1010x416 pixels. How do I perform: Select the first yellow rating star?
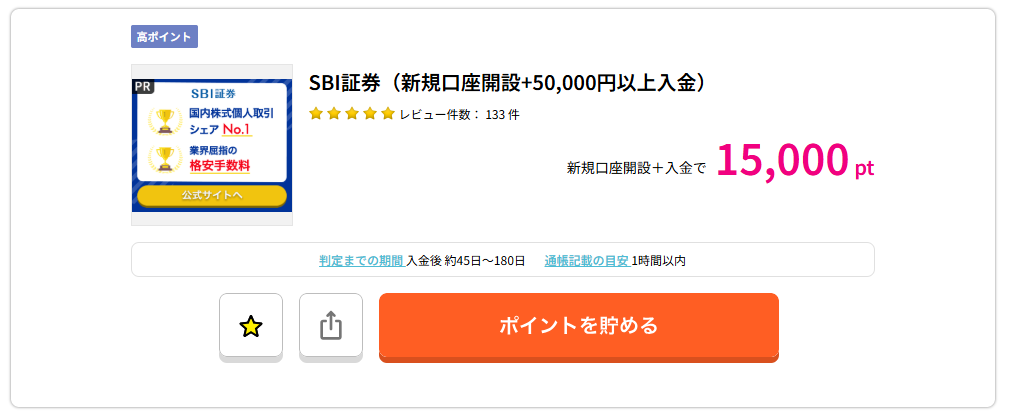coord(316,115)
